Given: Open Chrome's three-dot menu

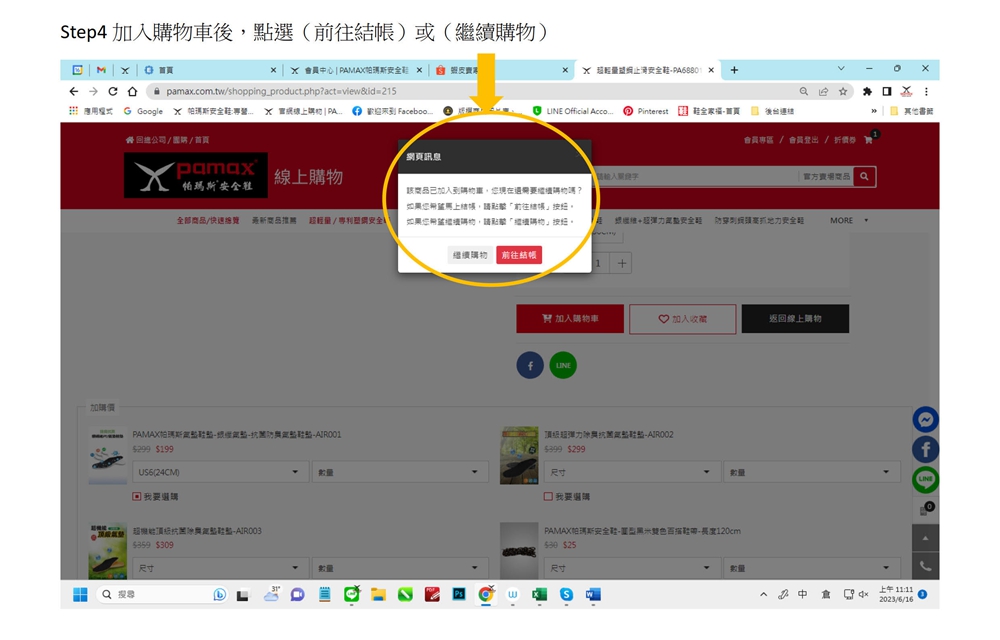Looking at the screenshot, I should [x=926, y=91].
